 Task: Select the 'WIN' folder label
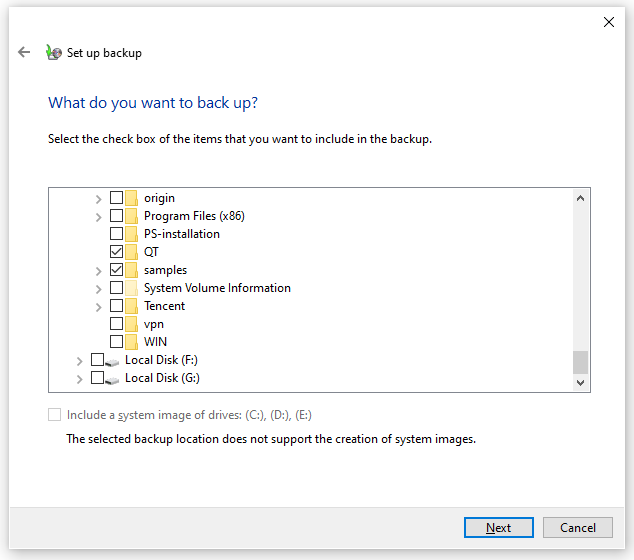155,342
